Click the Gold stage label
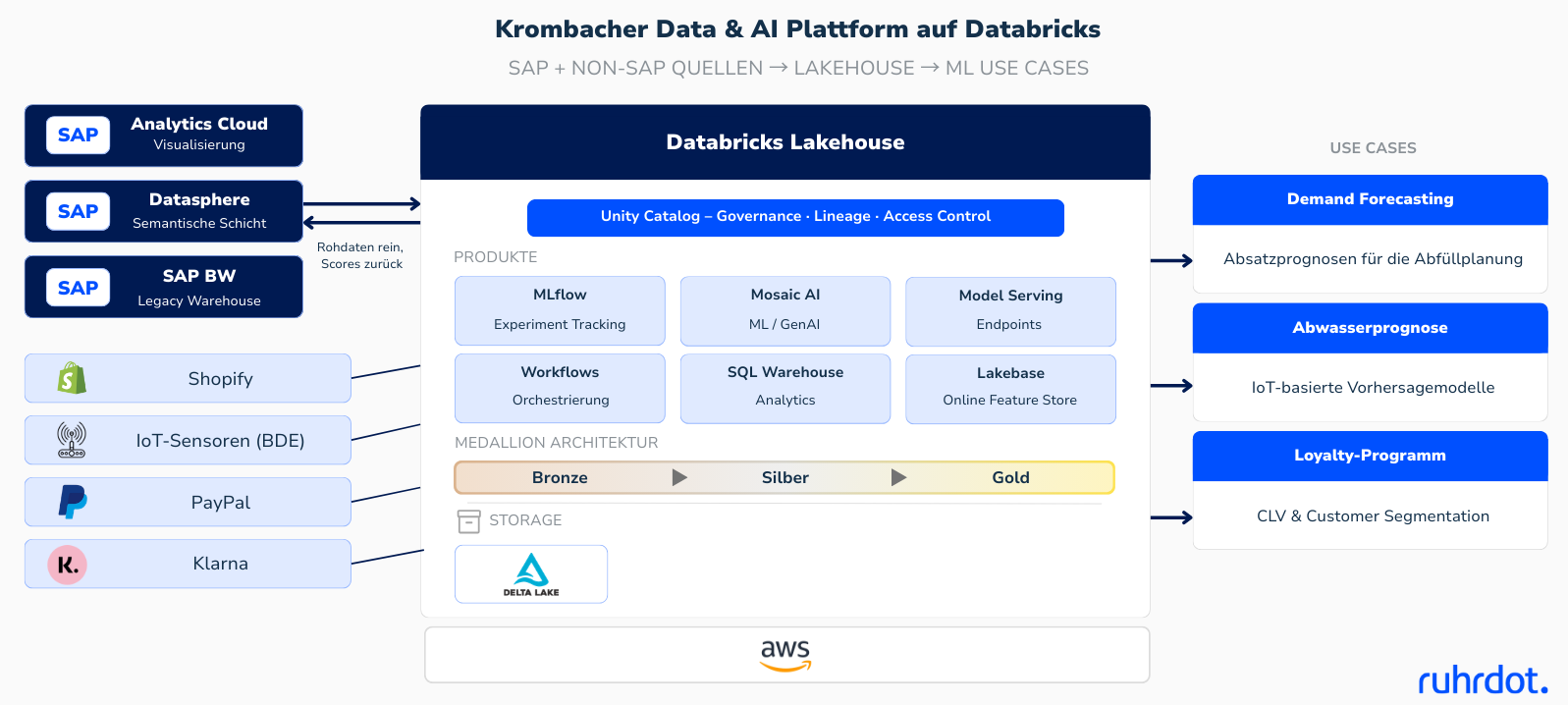 (x=1010, y=477)
